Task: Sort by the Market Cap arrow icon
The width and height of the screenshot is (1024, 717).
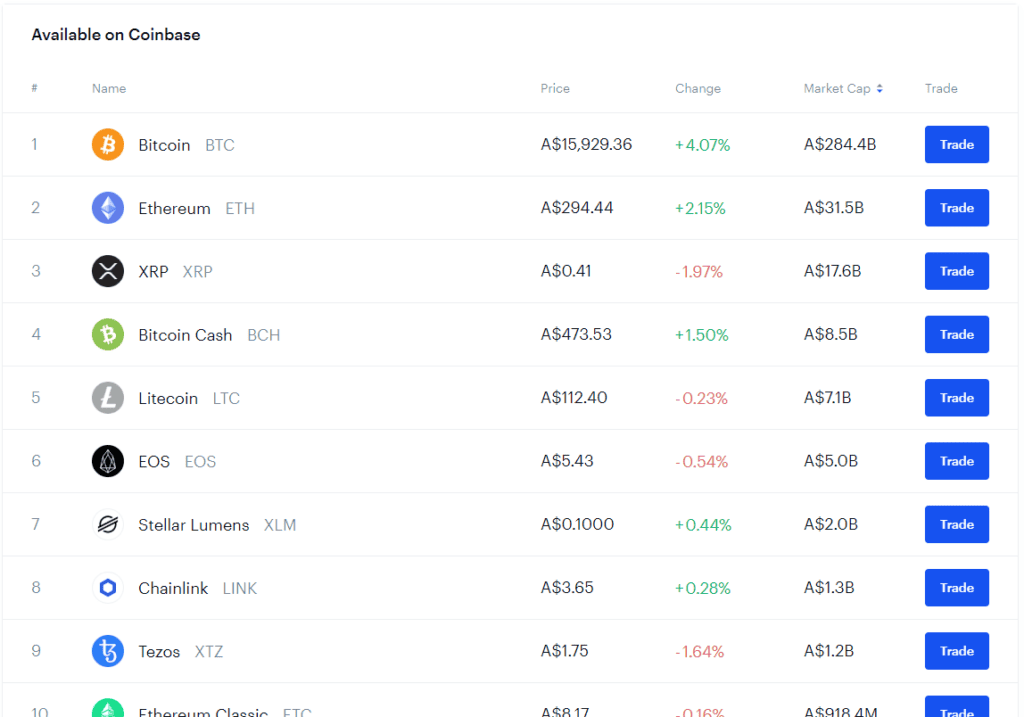Action: tap(880, 88)
